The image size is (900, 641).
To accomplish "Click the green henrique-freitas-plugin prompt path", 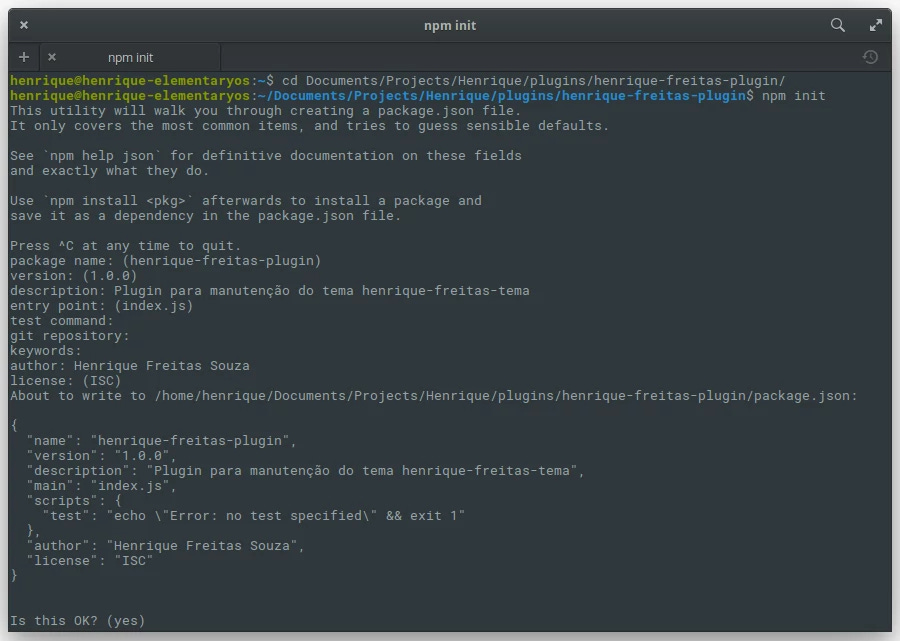I will click(x=400, y=95).
